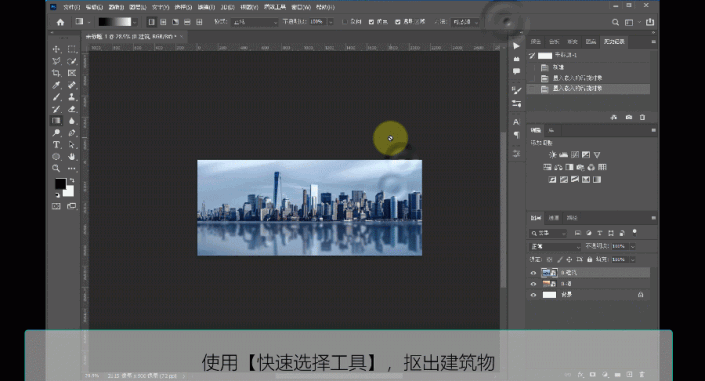Viewport: 705px width, 381px height.
Task: Open the search magnifier at top right
Action: click(x=615, y=22)
